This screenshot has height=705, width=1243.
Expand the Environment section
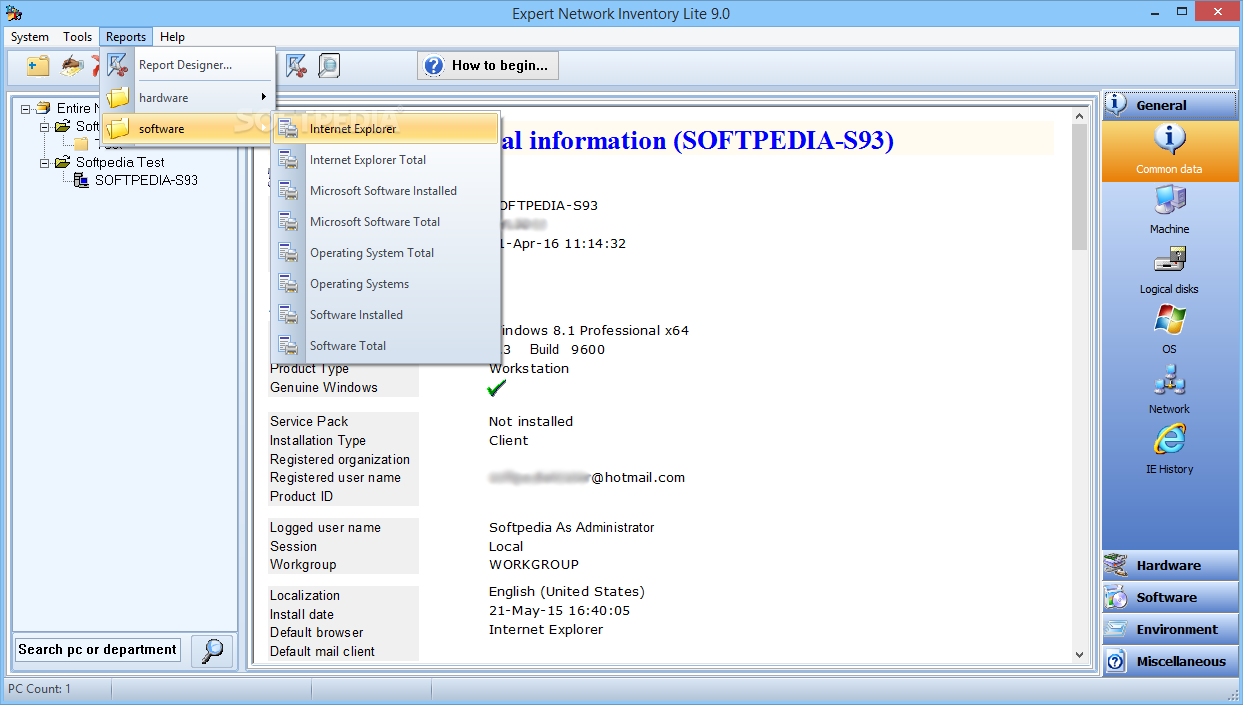tap(1169, 630)
